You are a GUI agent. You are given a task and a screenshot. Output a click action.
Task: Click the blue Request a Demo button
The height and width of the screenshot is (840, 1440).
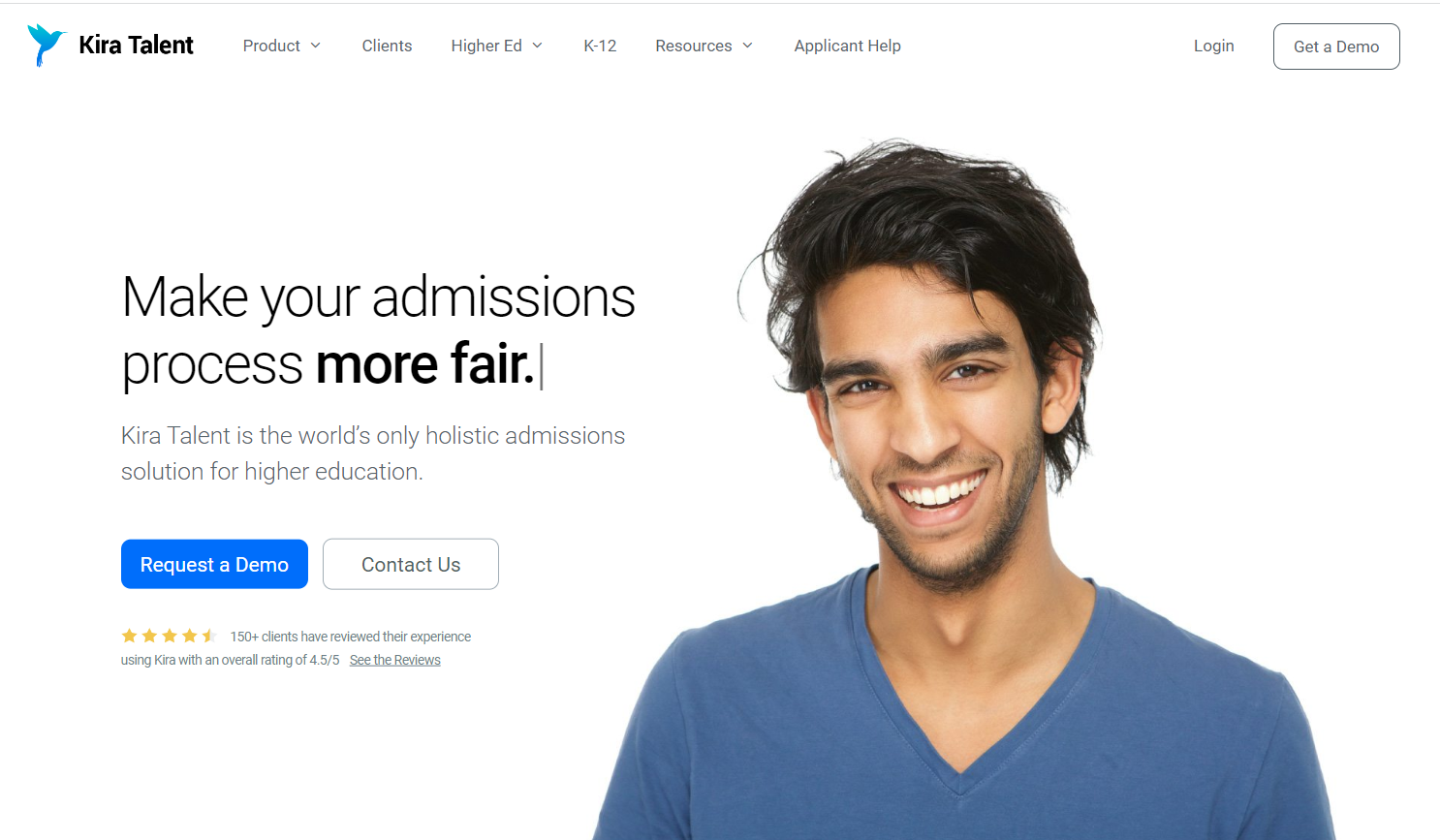(x=214, y=564)
